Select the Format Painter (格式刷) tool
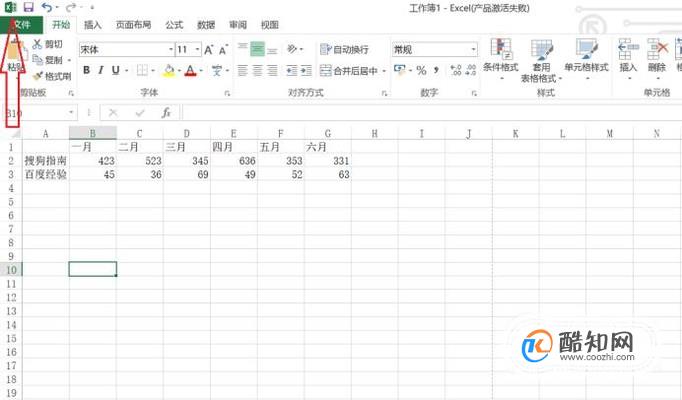Image resolution: width=682 pixels, height=400 pixels. 52,76
